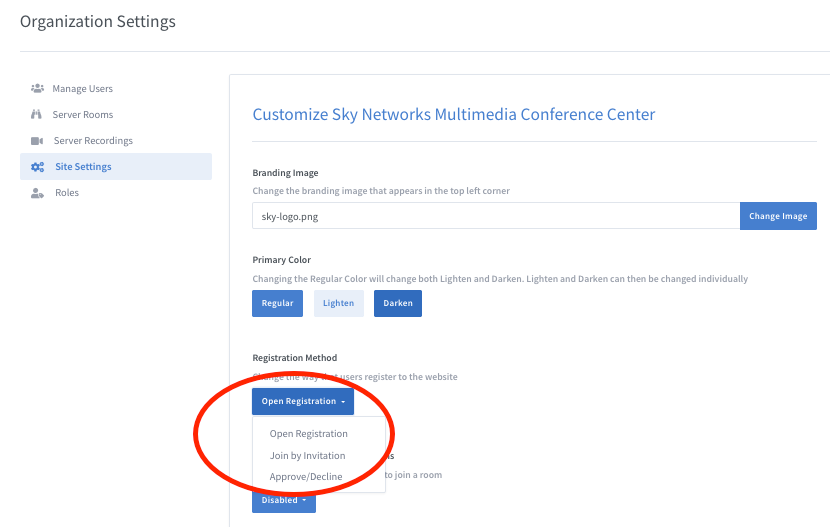This screenshot has height=527, width=830.
Task: Click the Site Settings gears icon
Action: pos(37,167)
